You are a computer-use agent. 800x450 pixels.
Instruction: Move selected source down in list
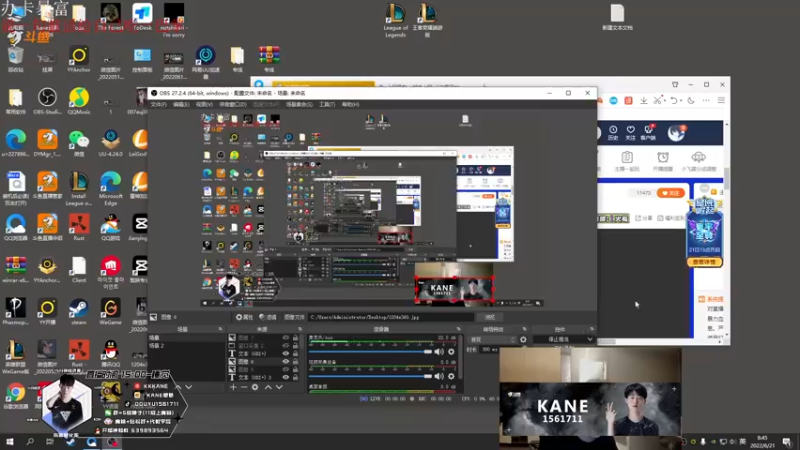coord(279,387)
